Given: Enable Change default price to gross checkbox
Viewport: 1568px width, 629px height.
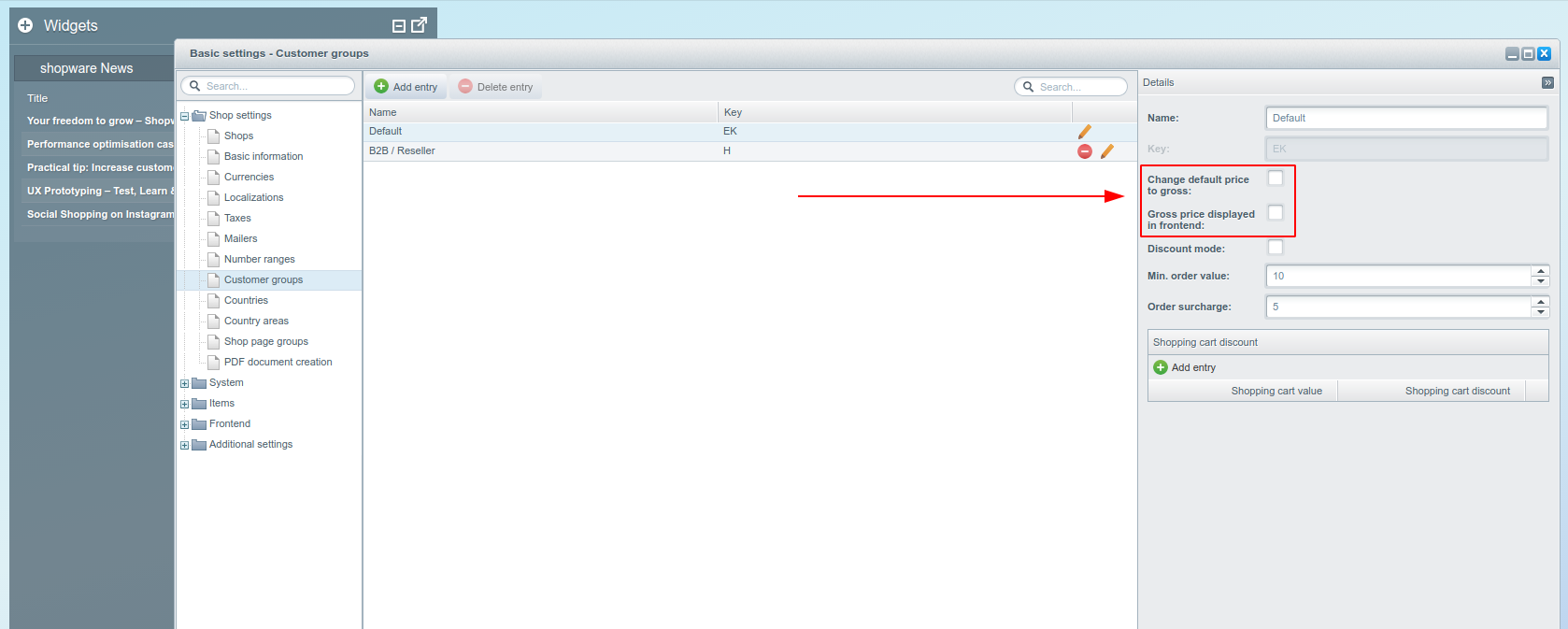Looking at the screenshot, I should click(1276, 179).
